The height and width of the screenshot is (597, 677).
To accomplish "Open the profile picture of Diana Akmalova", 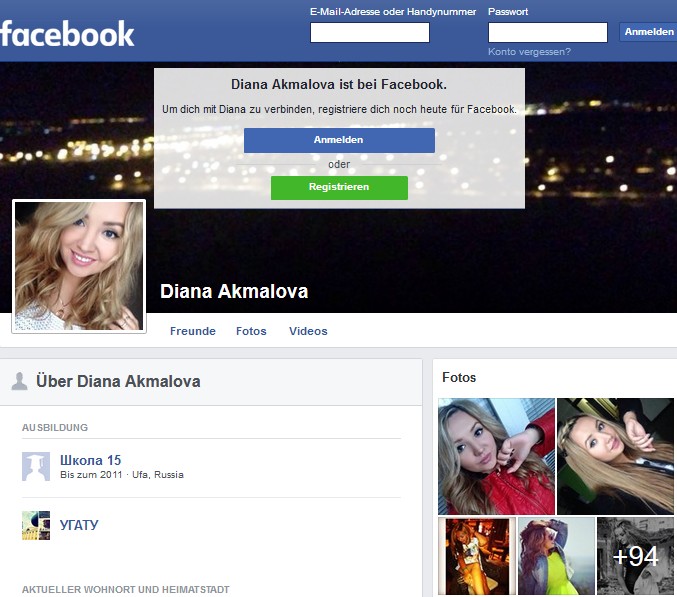I will 79,266.
